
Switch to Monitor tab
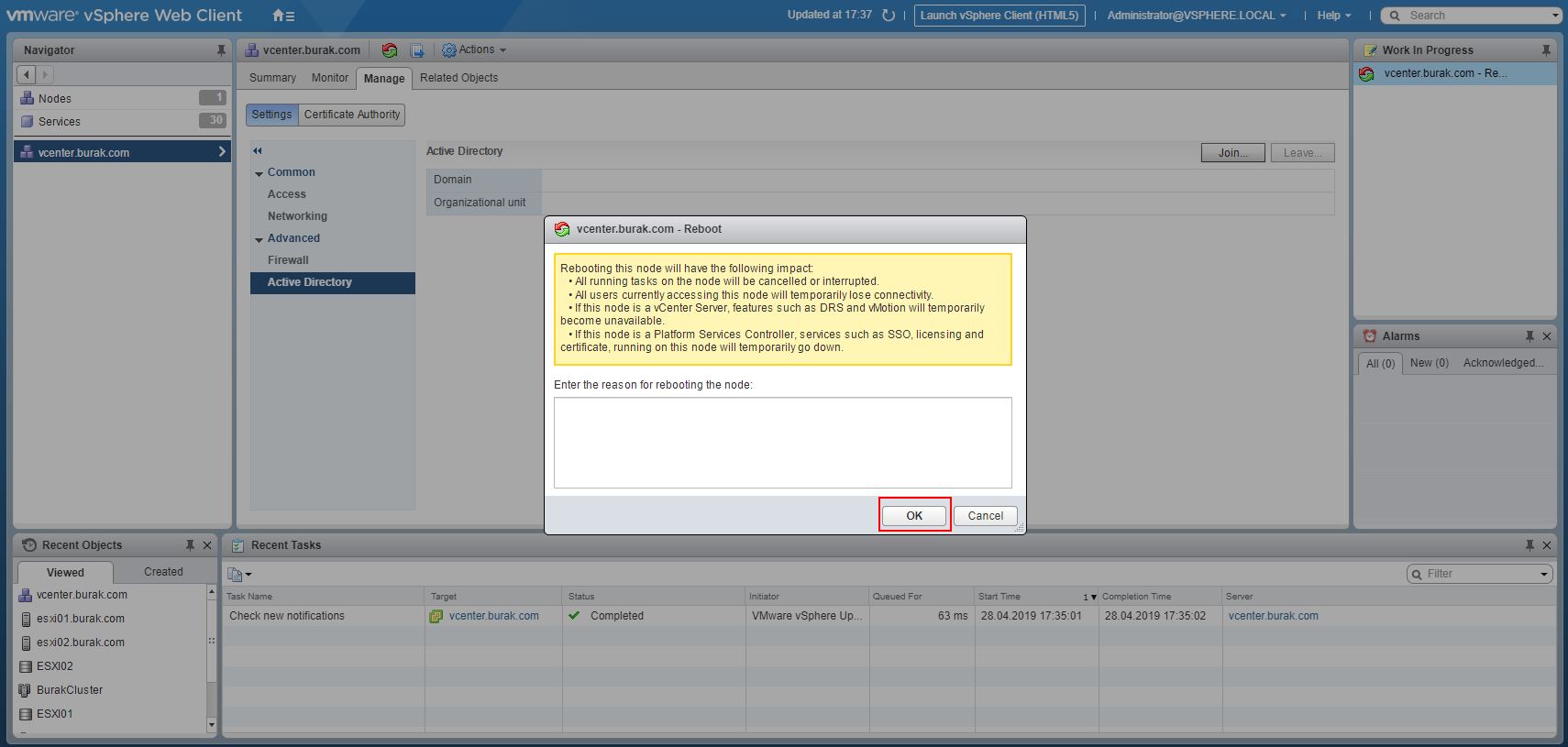point(329,78)
